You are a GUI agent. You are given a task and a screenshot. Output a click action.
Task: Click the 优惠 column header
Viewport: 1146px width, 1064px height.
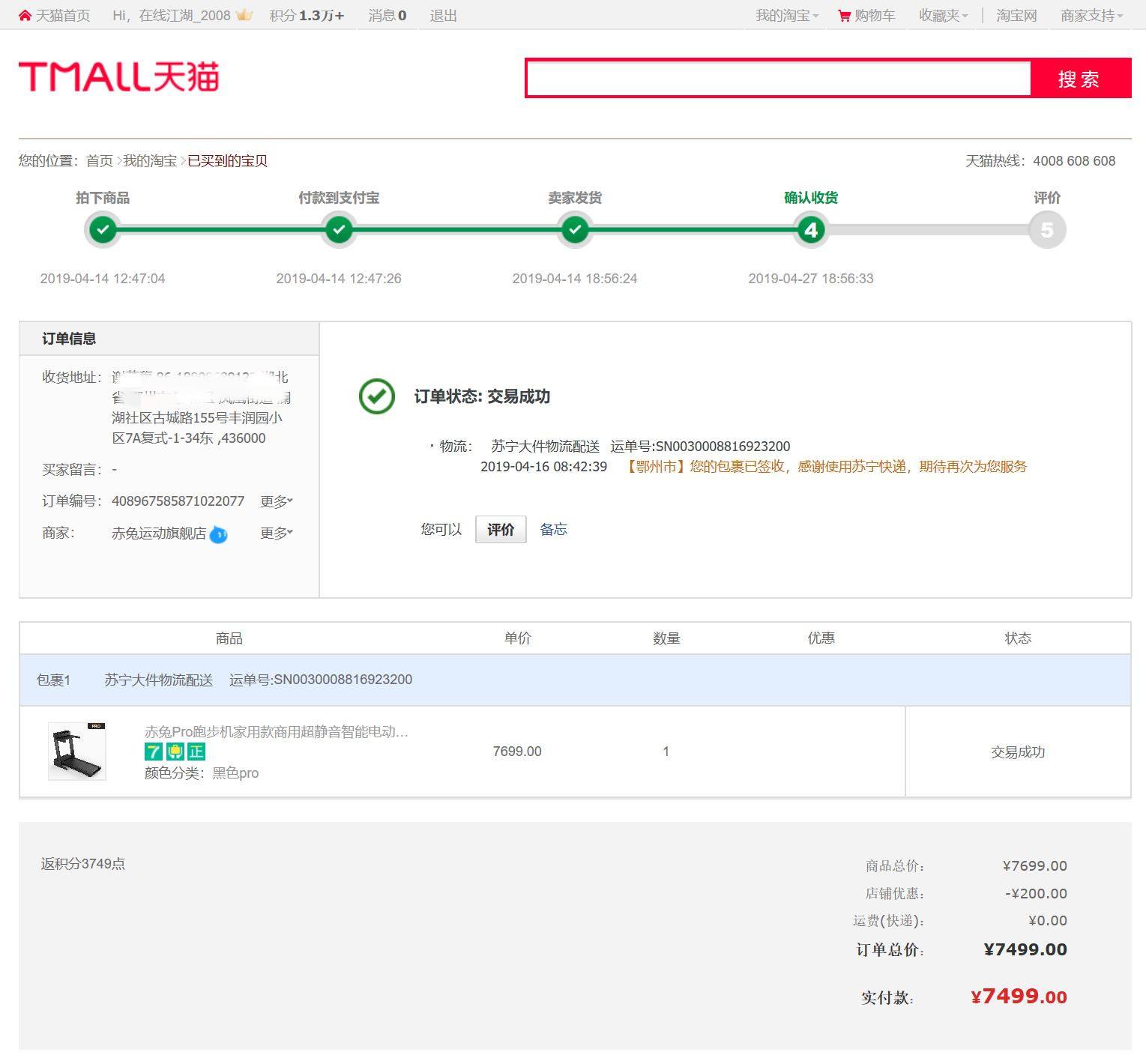(x=821, y=638)
